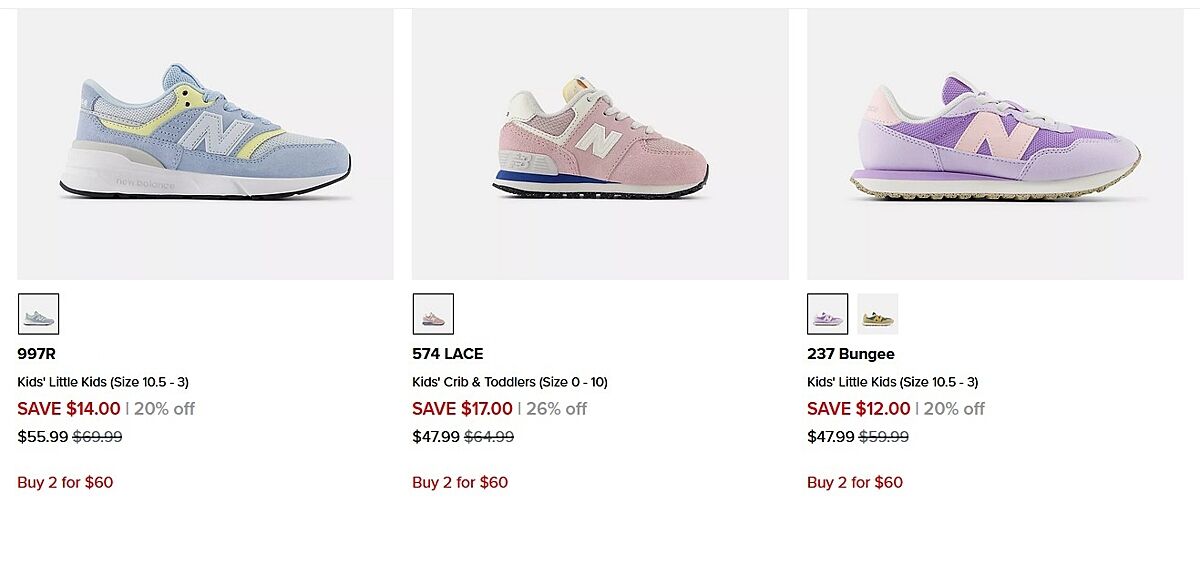Click Kids' Crib & Toddlers size text
Viewport: 1200px width, 566px height.
coord(509,382)
